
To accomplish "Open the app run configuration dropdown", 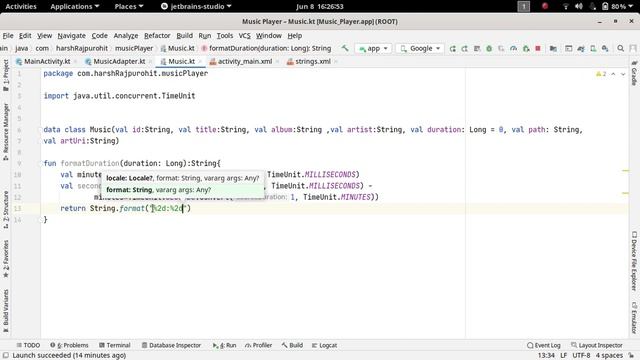I will pos(373,48).
